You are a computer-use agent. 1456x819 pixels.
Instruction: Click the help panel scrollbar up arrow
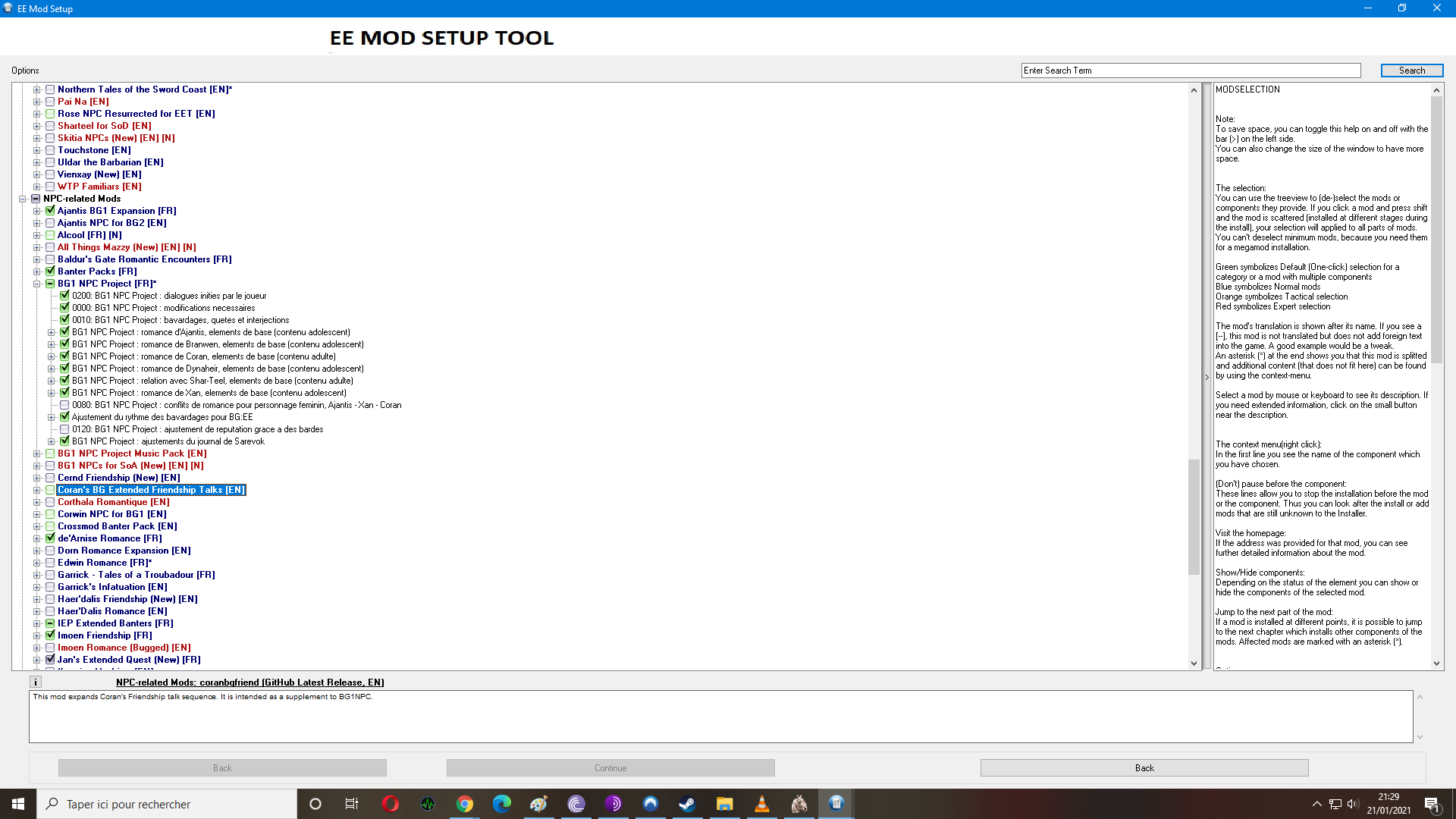click(1436, 89)
